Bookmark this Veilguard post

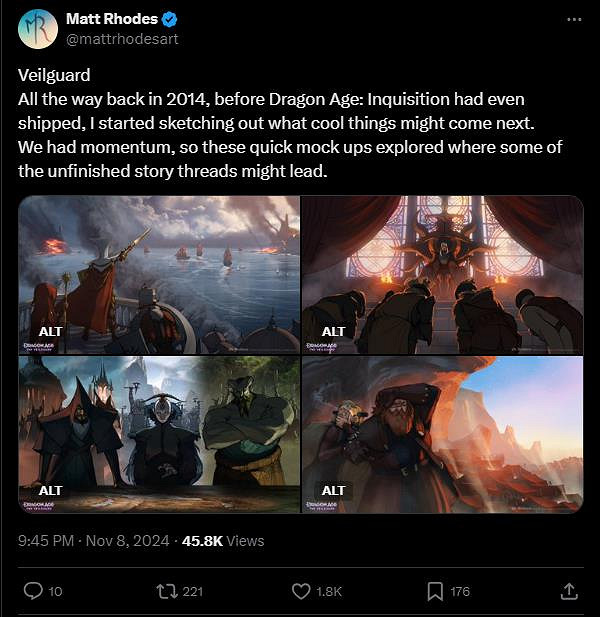click(435, 591)
